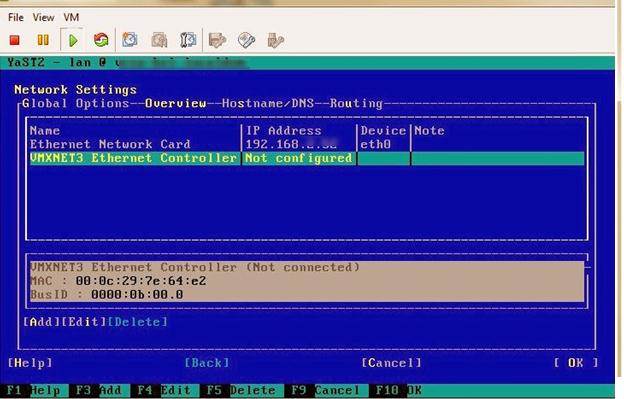Click the VMXNET3 (Not connected) details line
624x399 pixels.
[195, 267]
